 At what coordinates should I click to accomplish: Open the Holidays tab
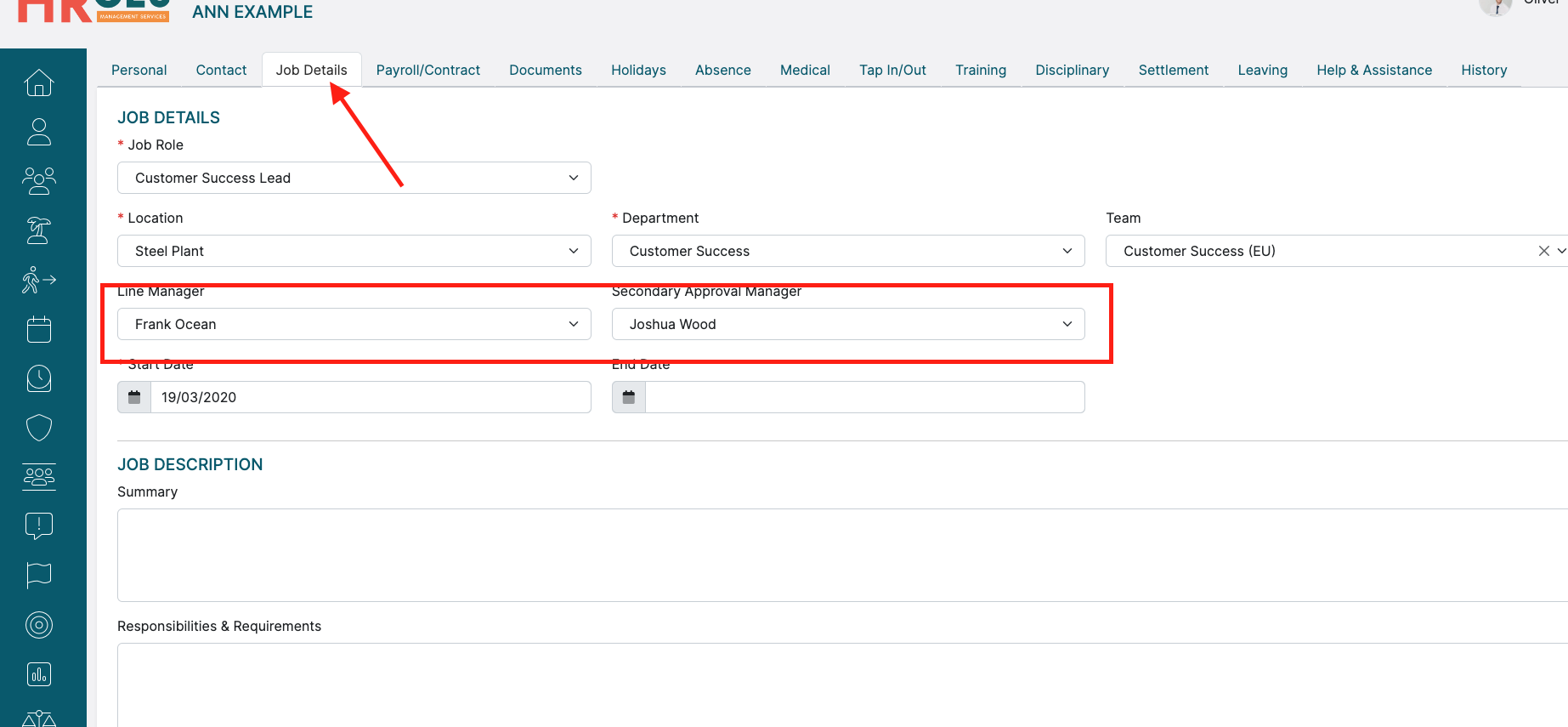[x=638, y=70]
